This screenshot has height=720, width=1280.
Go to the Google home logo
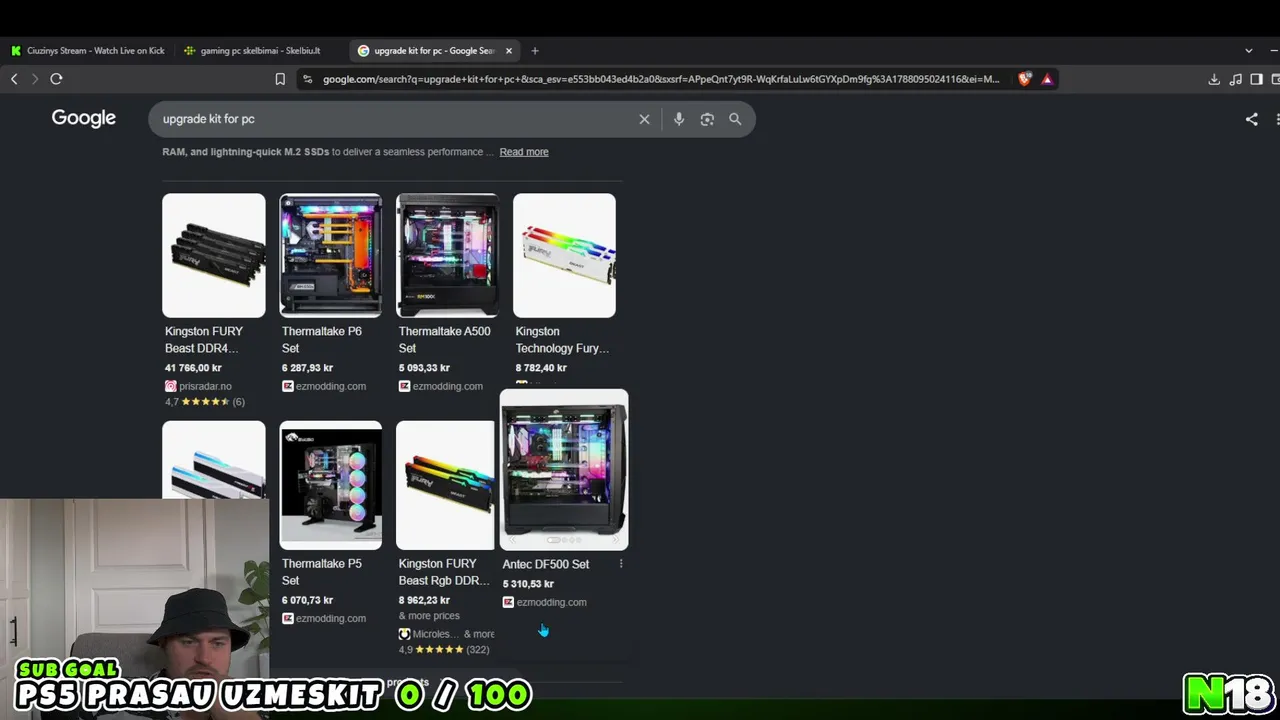(84, 118)
